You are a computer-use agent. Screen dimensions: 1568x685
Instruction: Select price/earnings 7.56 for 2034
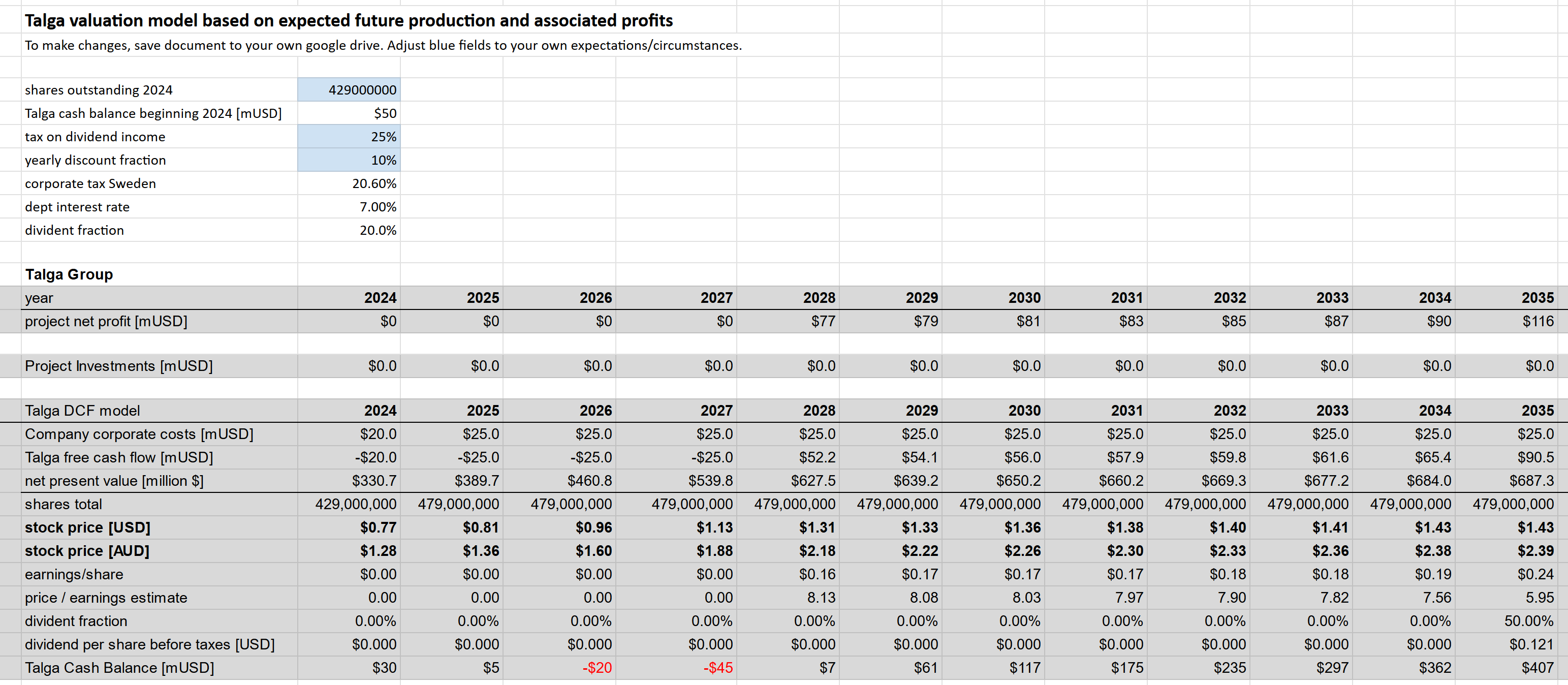tap(1404, 598)
